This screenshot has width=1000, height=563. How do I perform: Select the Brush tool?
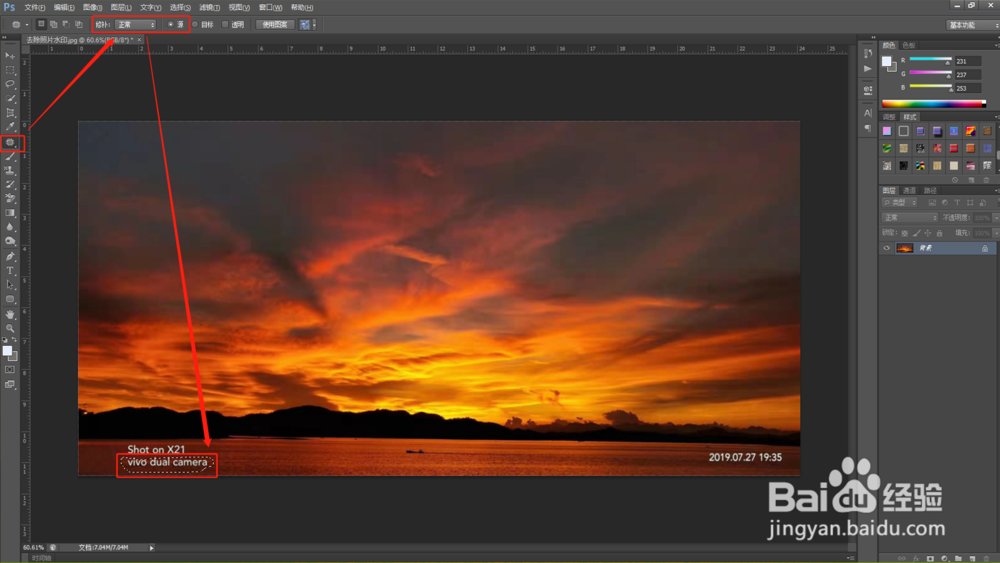[10, 156]
